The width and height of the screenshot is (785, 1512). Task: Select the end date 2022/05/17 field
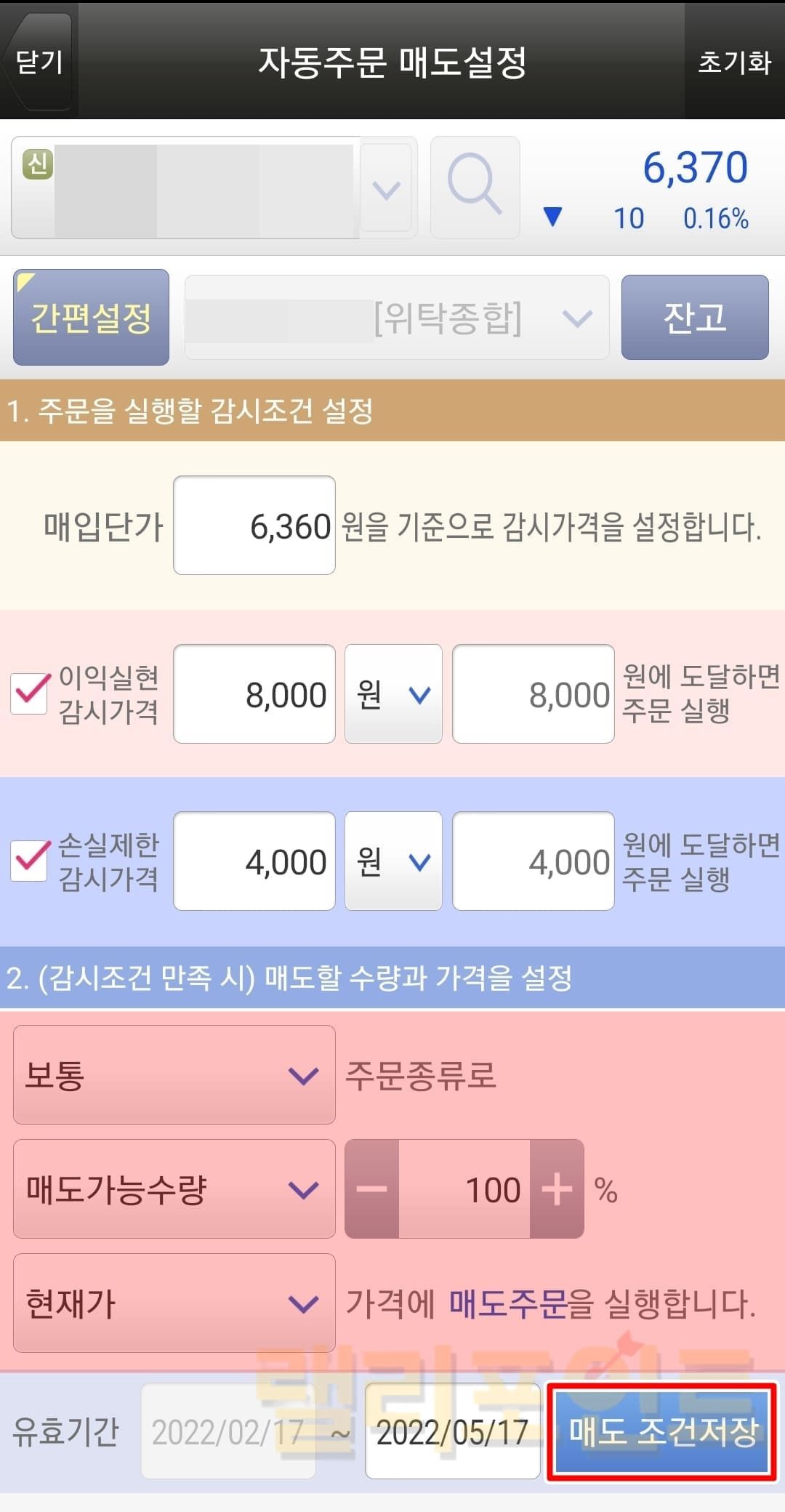tap(452, 1431)
